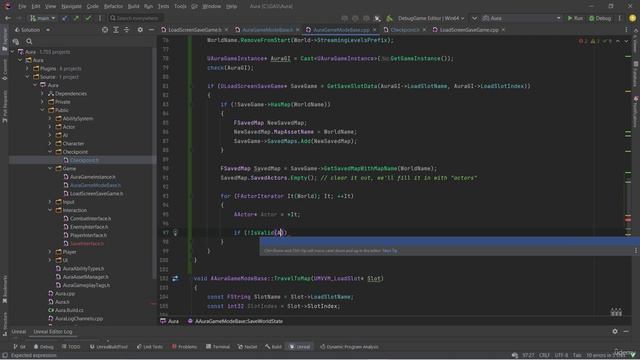Click the Run button
Screen dimensions: 640x360
[575, 18]
